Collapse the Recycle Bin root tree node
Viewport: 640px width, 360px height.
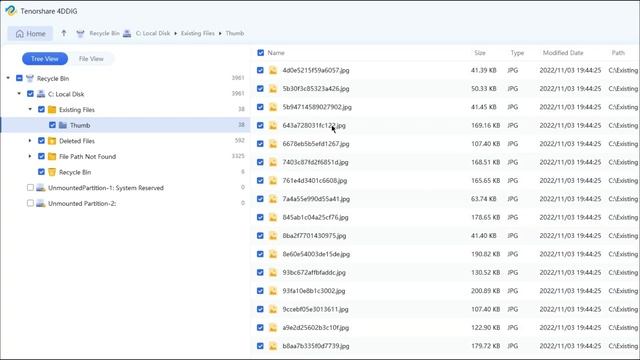coord(8,78)
